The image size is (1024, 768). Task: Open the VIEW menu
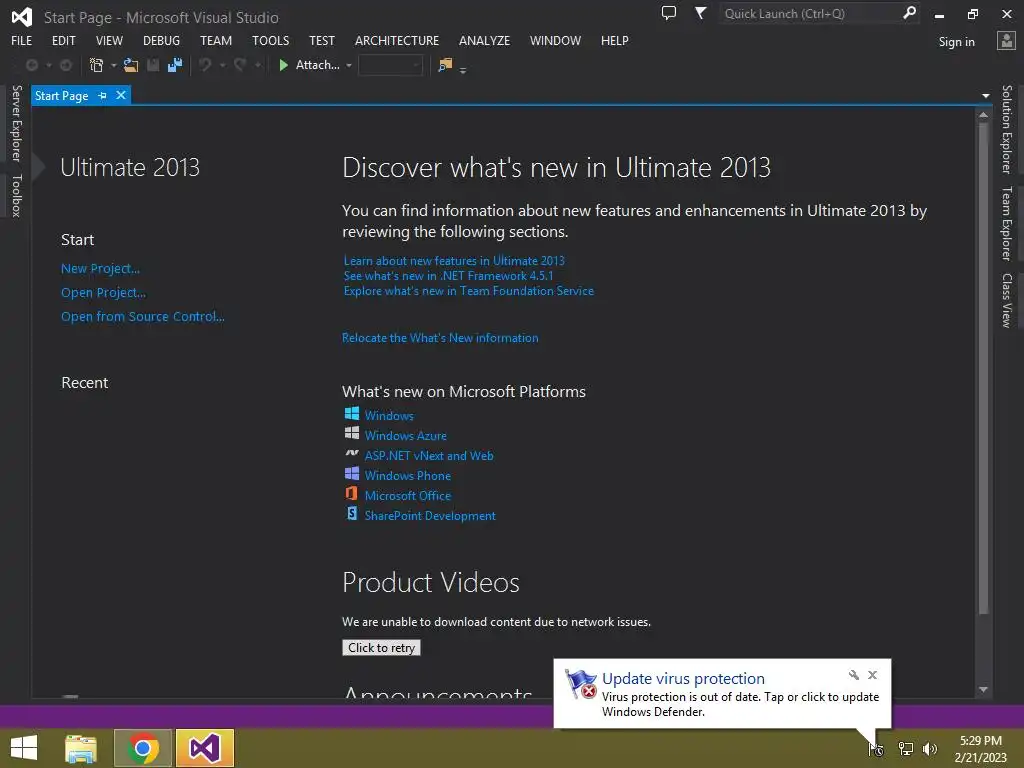109,40
